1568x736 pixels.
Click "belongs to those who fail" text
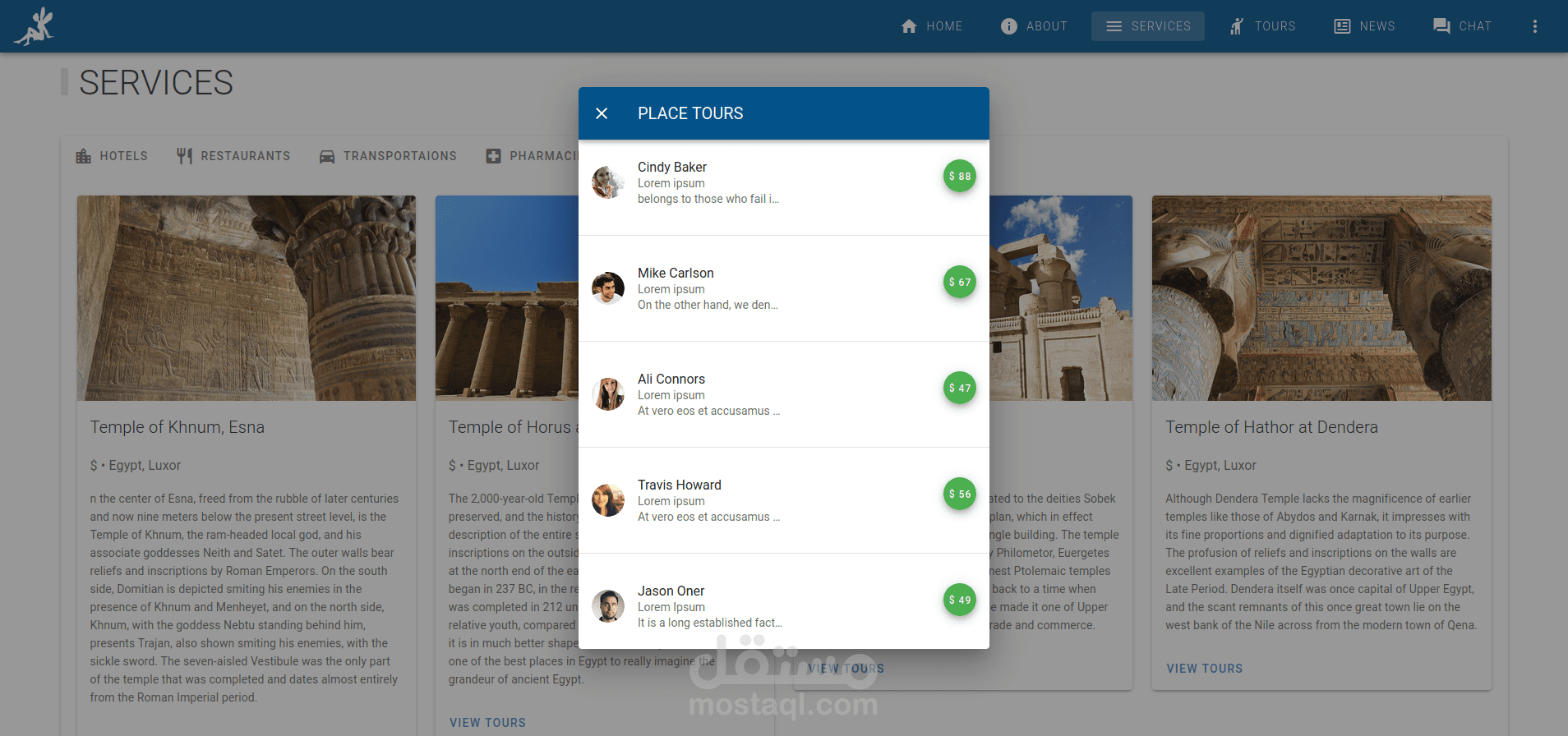708,199
